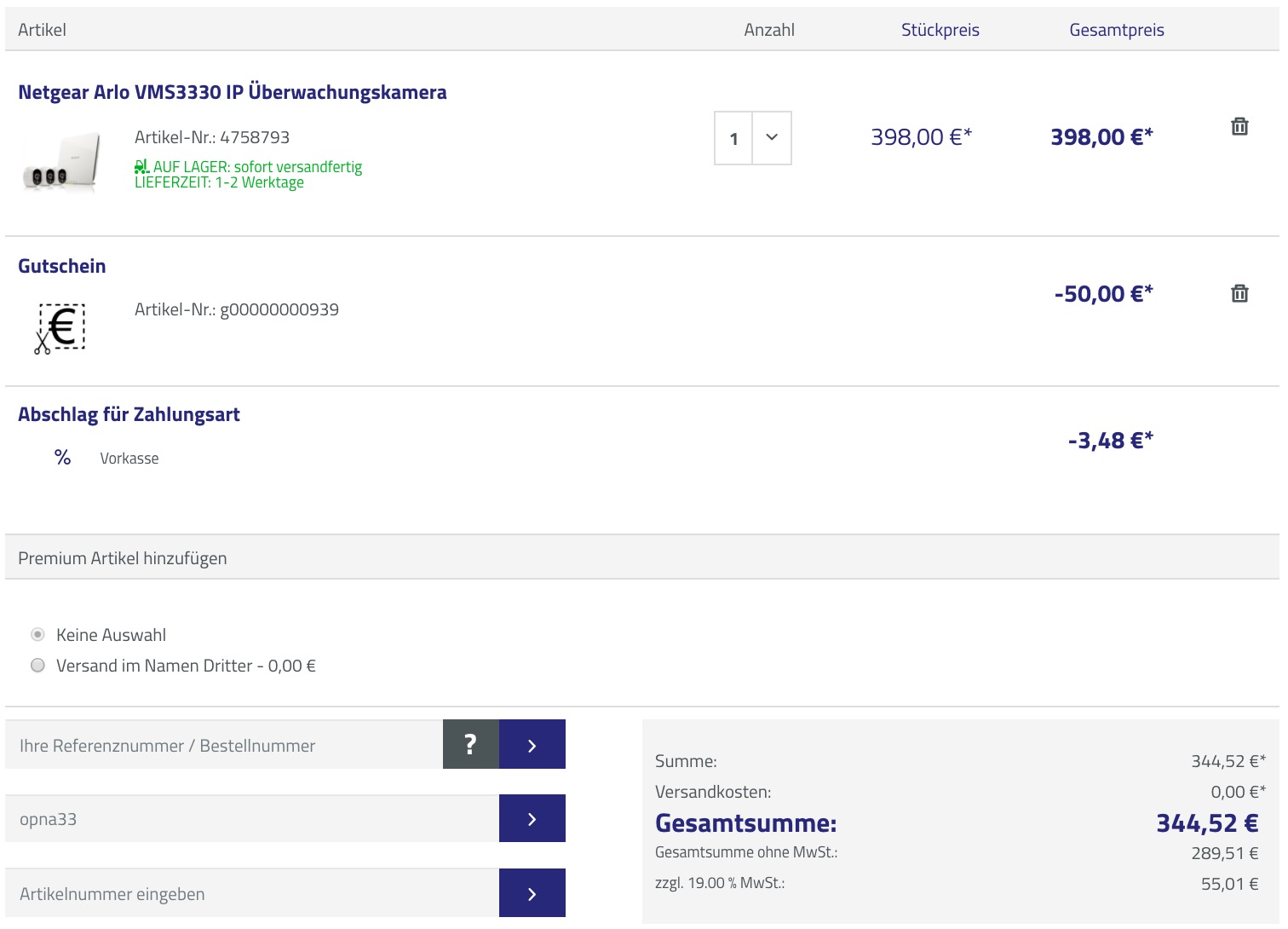Open the quantity dropdown for camera
Image resolution: width=1288 pixels, height=929 pixels.
click(771, 138)
